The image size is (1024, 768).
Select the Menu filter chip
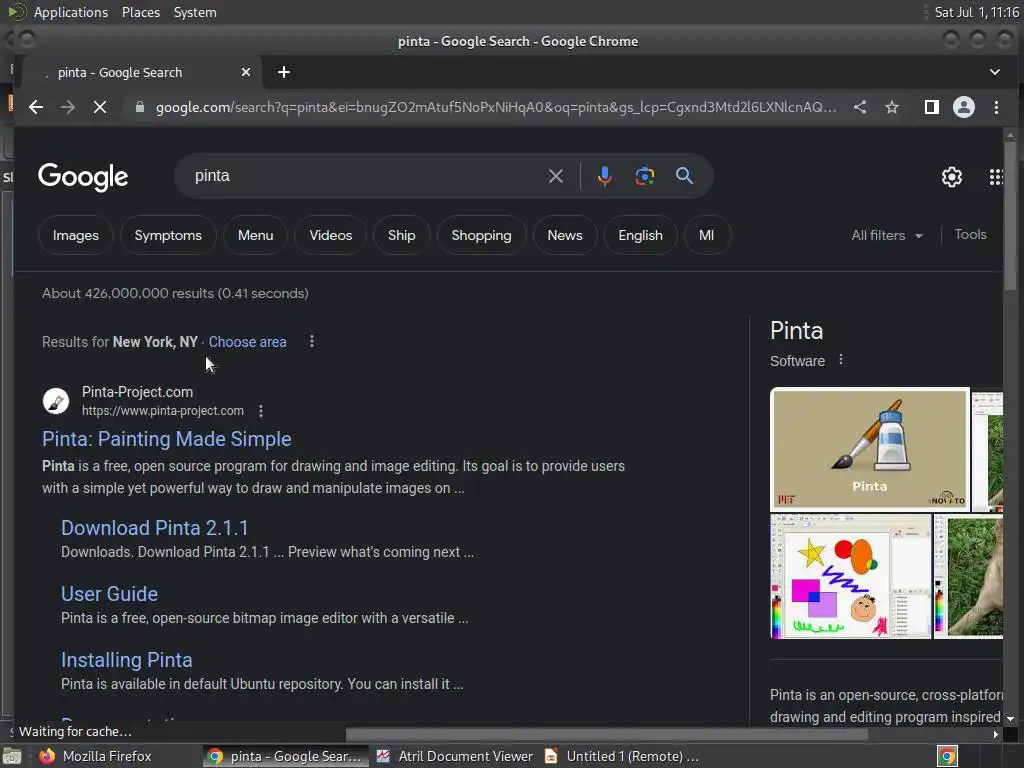click(255, 235)
